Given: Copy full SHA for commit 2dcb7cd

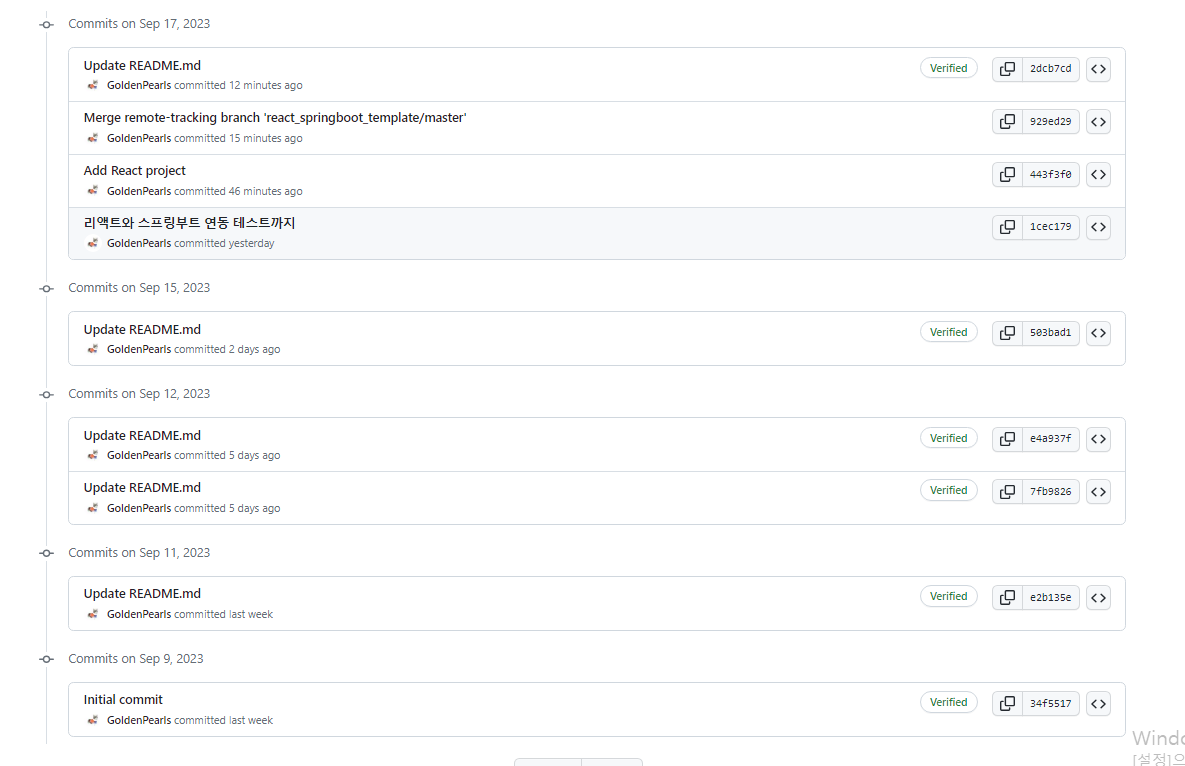Looking at the screenshot, I should 1008,69.
